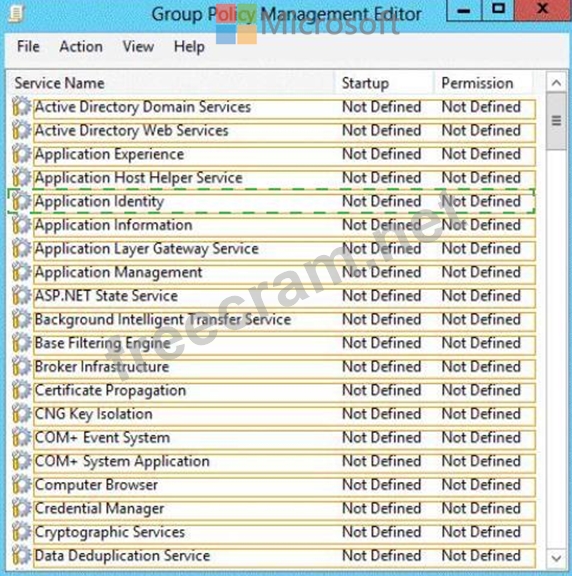
Task: Sort services by the Startup column header
Action: pyautogui.click(x=384, y=83)
